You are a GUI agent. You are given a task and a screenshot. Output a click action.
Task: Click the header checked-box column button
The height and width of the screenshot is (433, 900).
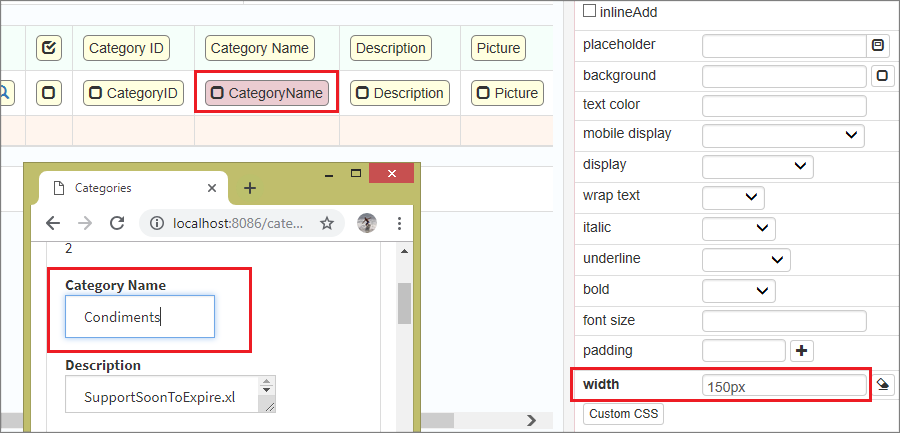(x=49, y=48)
